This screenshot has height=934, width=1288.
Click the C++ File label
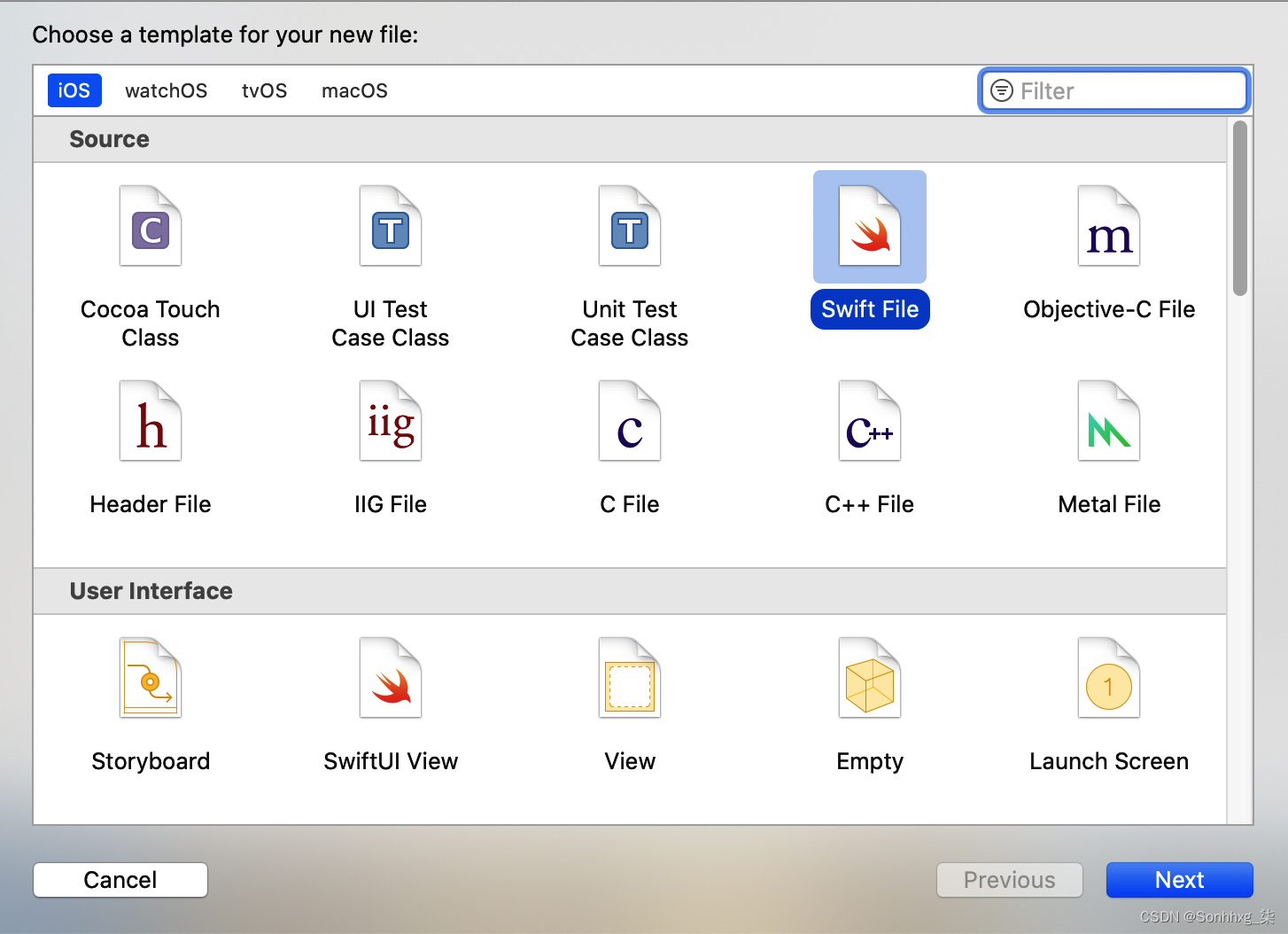(870, 504)
